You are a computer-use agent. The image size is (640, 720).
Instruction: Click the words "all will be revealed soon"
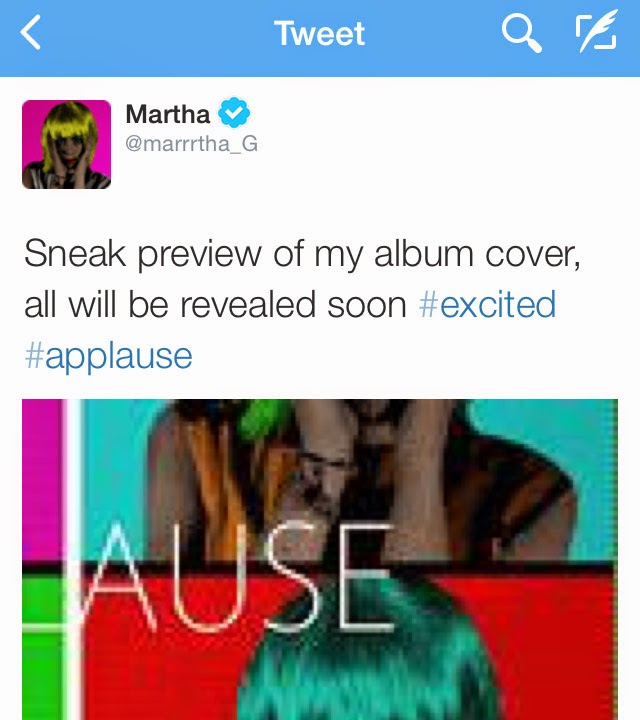tap(215, 304)
